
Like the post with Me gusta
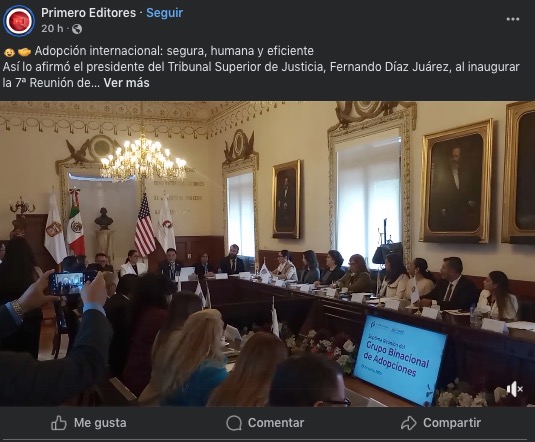point(89,423)
